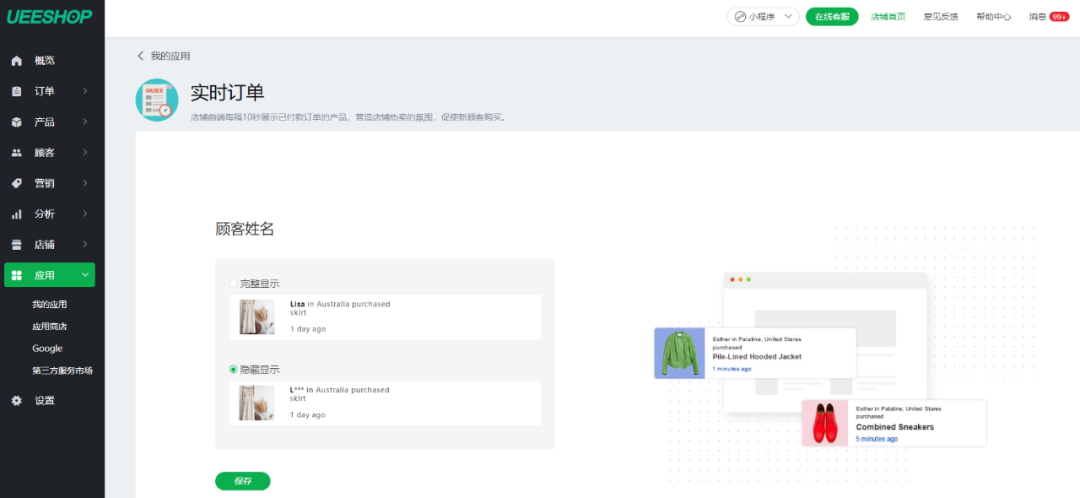Image resolution: width=1080 pixels, height=498 pixels.
Task: Click the back arrow beside 我的应用
Action: point(141,56)
